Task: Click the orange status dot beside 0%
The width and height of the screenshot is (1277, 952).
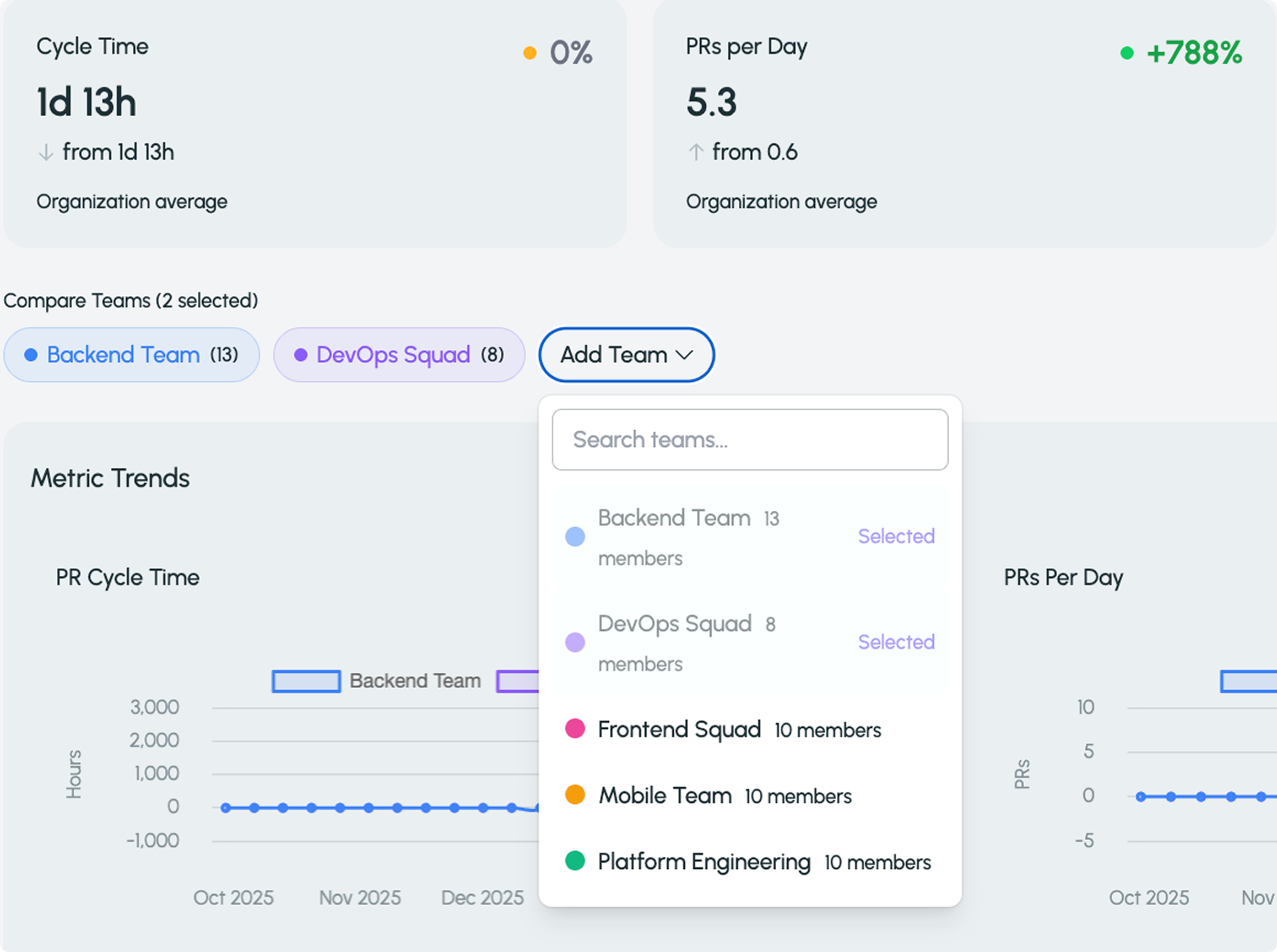Action: pos(529,53)
